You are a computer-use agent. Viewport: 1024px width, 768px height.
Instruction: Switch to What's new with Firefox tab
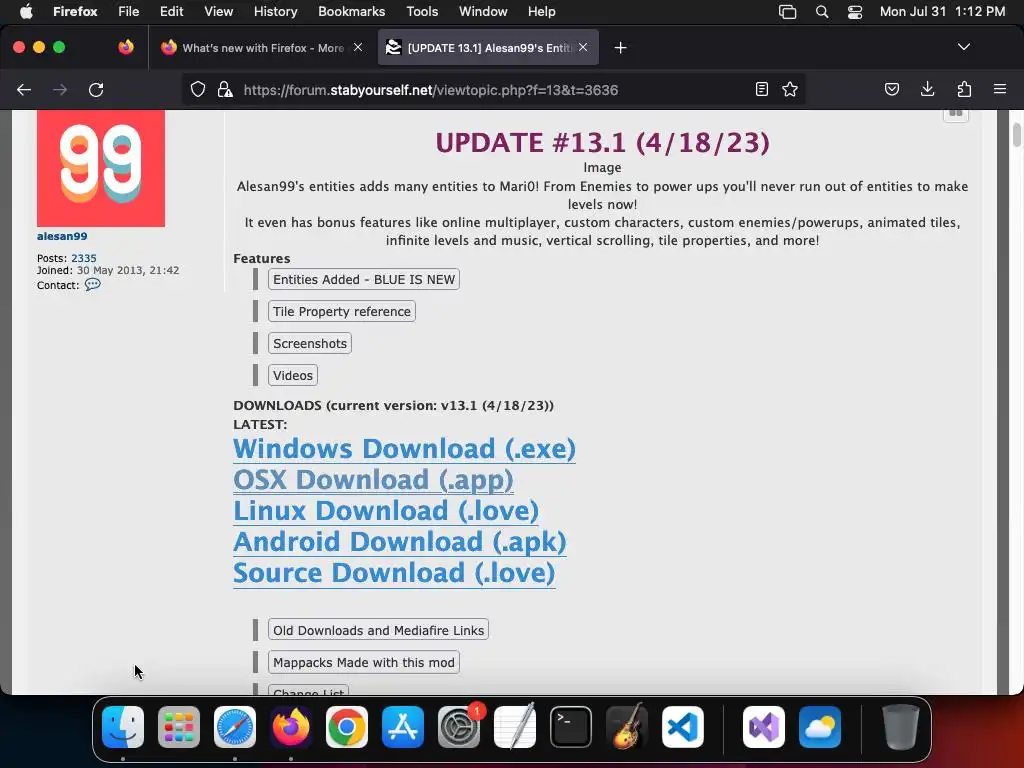(x=262, y=48)
